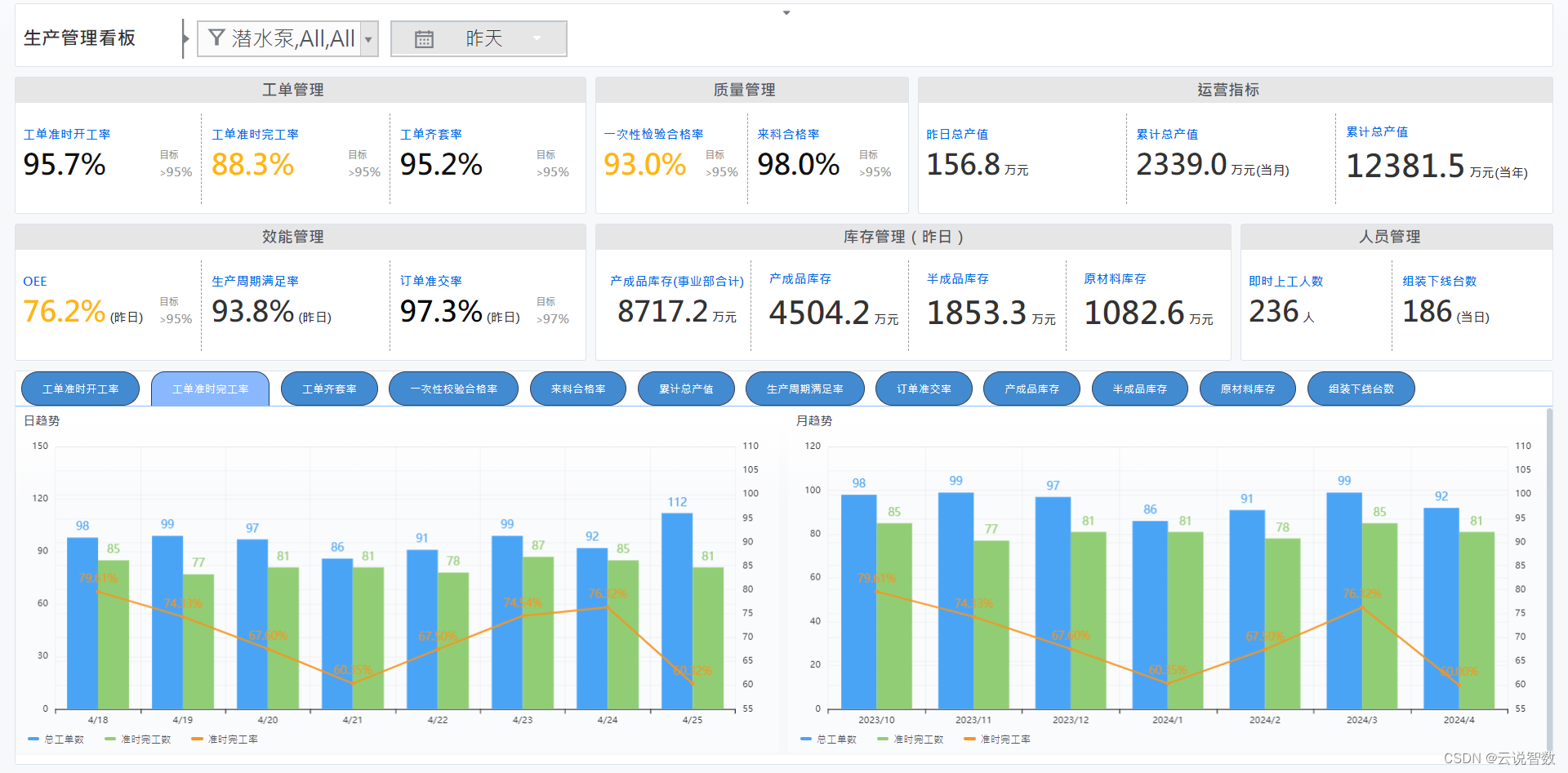Viewport: 1568px width, 773px height.
Task: Open the 订单准交率 tab
Action: [924, 389]
